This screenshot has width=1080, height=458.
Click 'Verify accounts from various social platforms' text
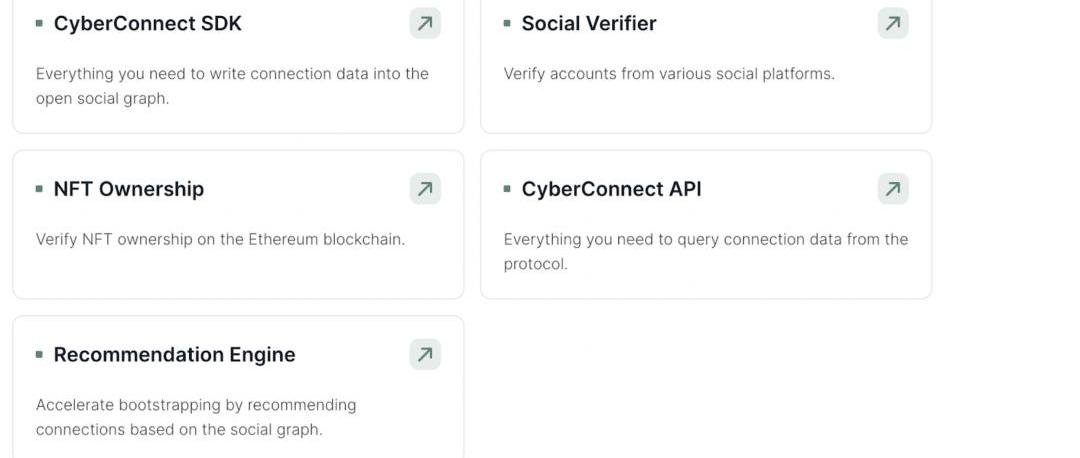[x=669, y=74]
